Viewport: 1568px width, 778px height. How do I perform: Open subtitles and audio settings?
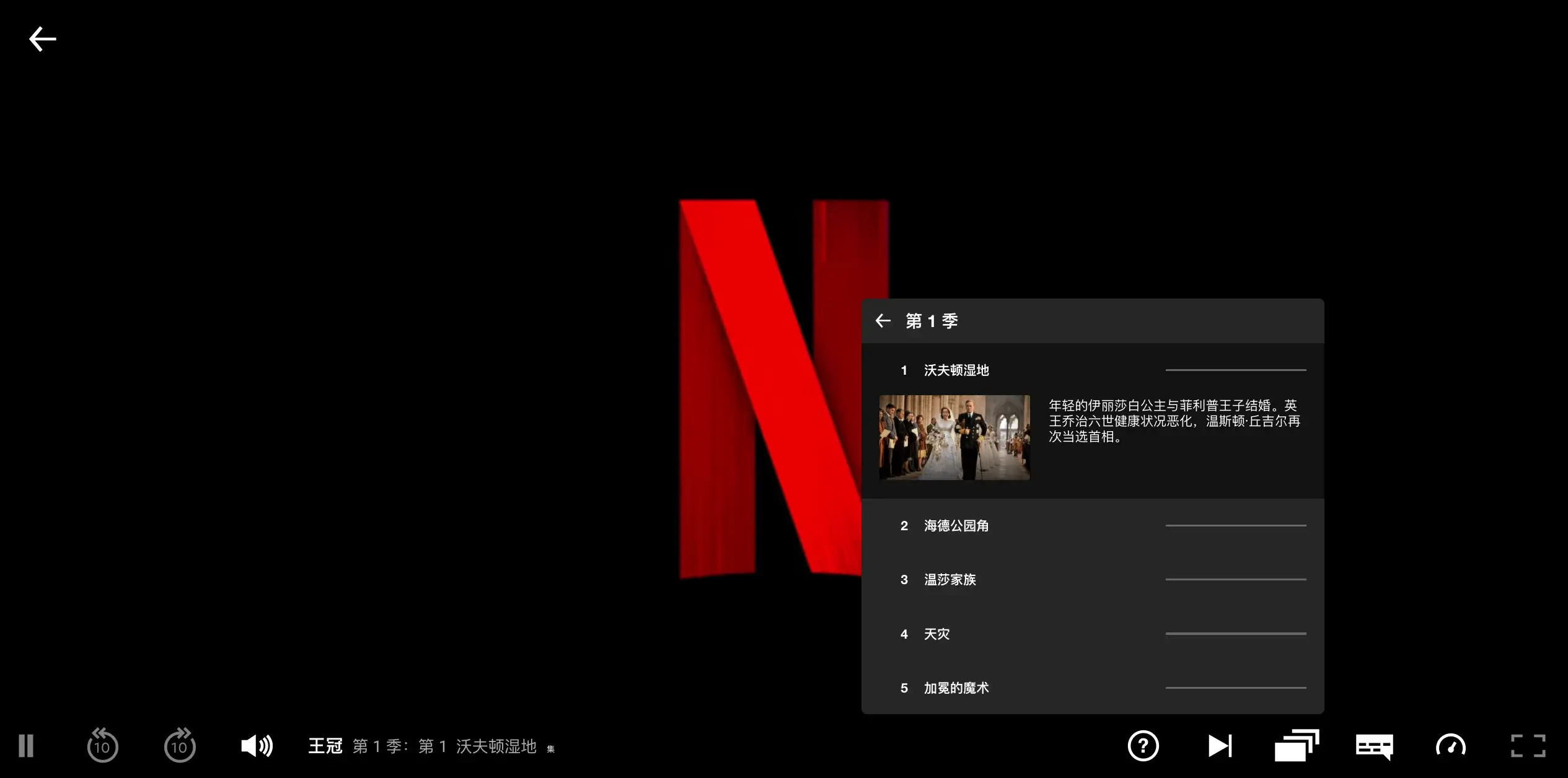tap(1374, 747)
